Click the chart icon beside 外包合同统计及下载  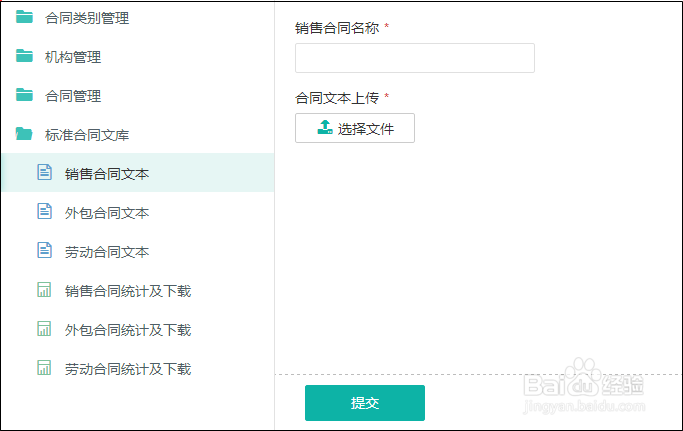pos(44,329)
